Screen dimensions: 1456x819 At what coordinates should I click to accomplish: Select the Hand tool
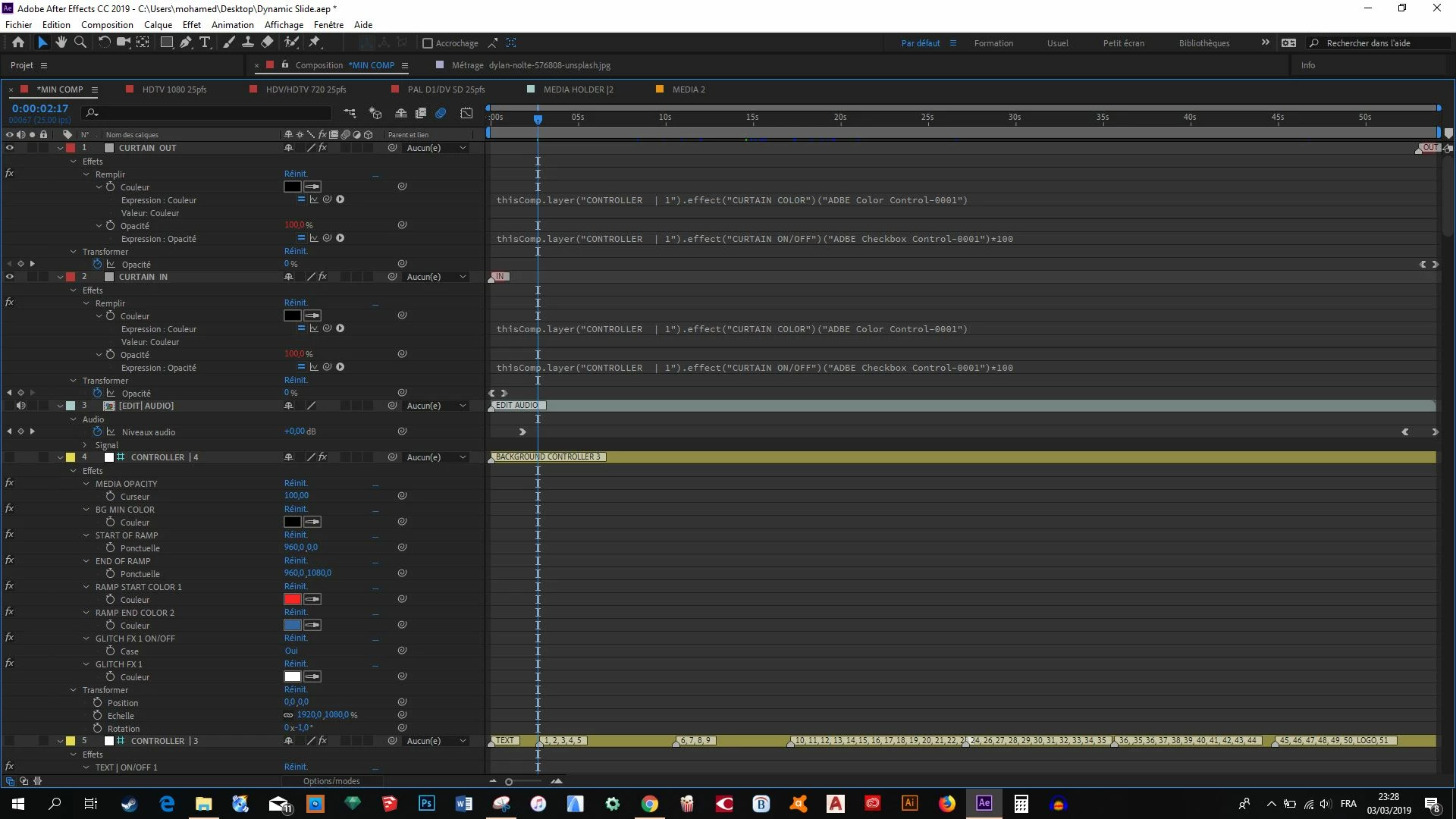(61, 42)
